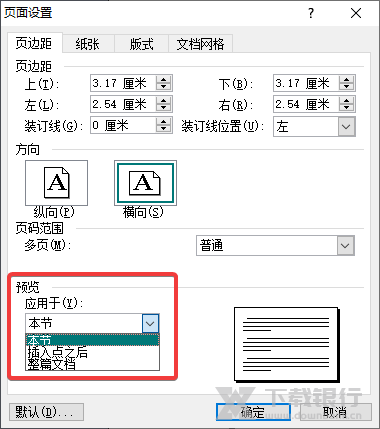Choose 本节 from the dropdown list
This screenshot has width=380, height=429.
tap(92, 340)
